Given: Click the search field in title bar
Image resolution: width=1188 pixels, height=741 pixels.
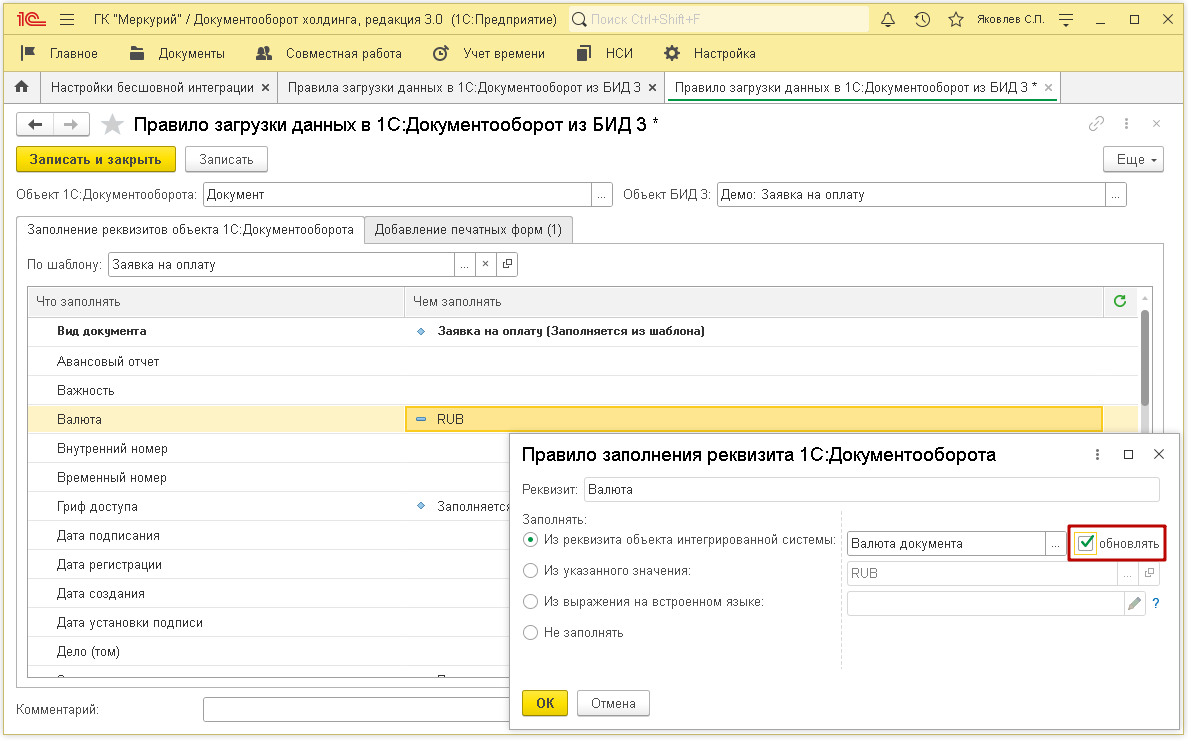Looking at the screenshot, I should 720,19.
